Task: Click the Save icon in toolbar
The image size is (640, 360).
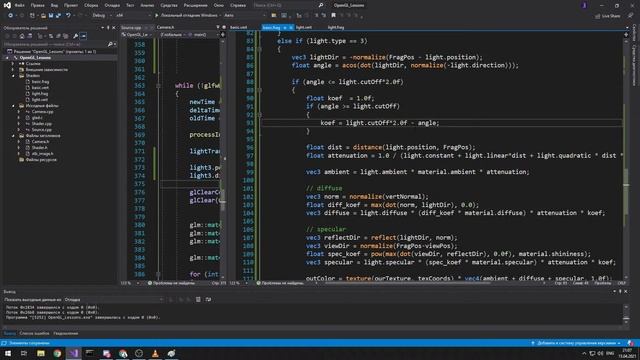Action: point(51,16)
